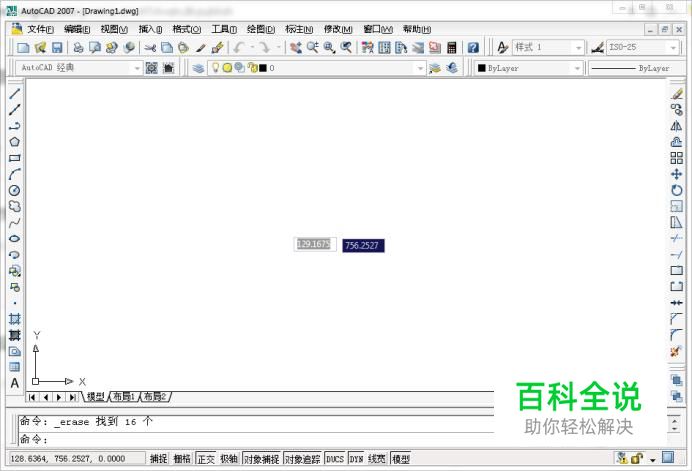692x471 pixels.
Task: Toggle DUCS in status bar
Action: (335, 459)
